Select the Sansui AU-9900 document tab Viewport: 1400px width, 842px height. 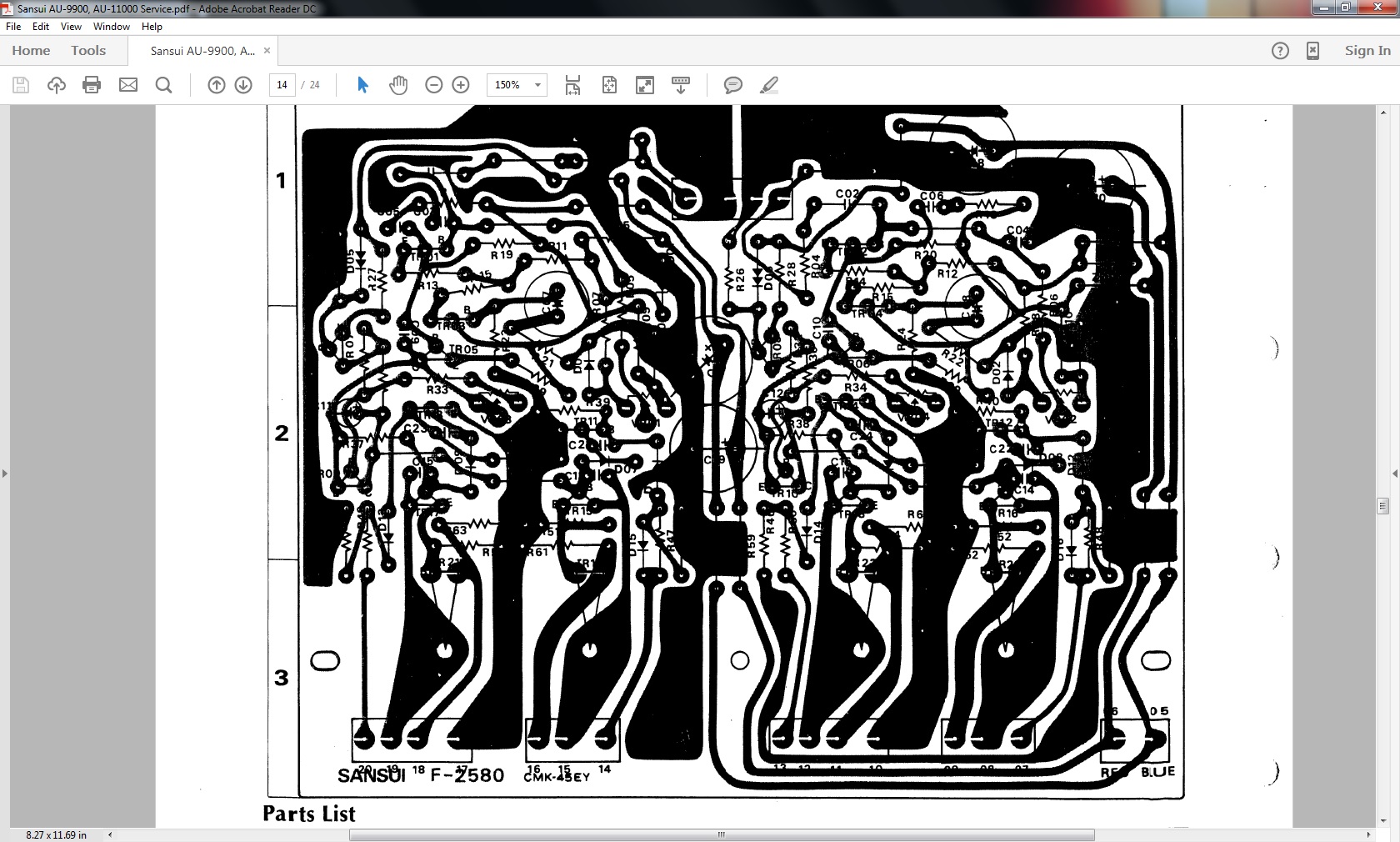point(202,51)
